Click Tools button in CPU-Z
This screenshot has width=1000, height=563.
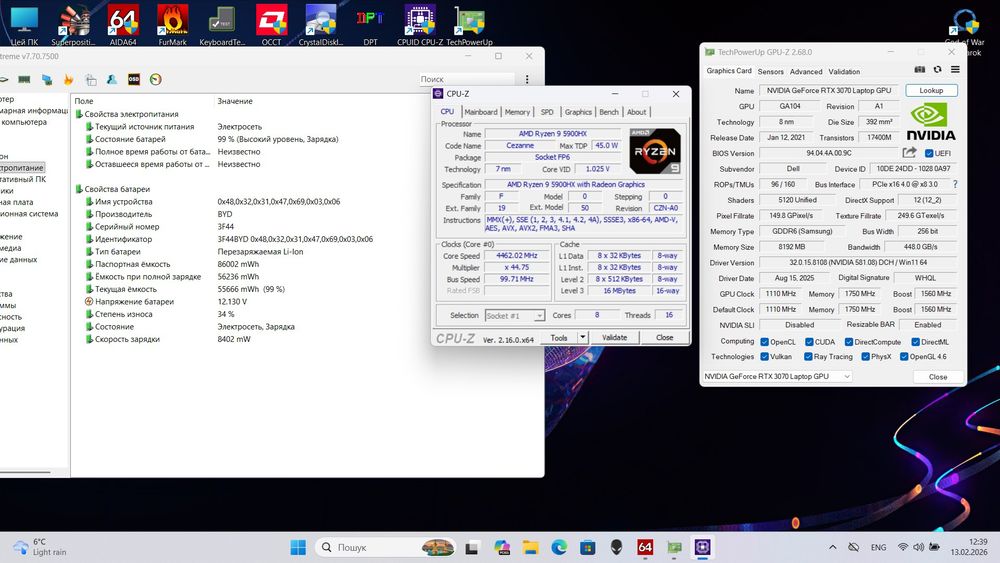coord(559,337)
